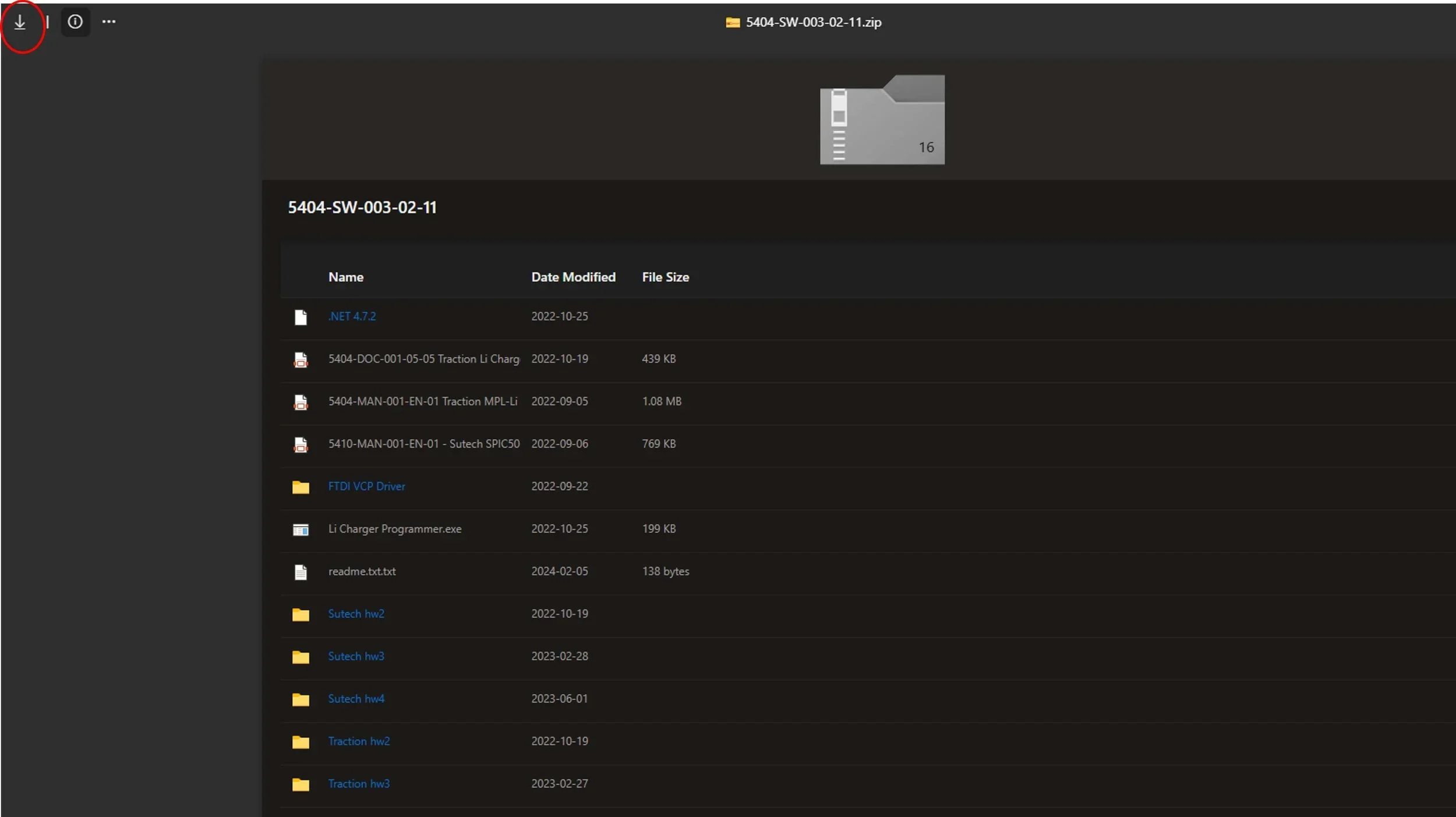This screenshot has height=817, width=1456.
Task: Open the Sutech hw2 folder
Action: 356,614
